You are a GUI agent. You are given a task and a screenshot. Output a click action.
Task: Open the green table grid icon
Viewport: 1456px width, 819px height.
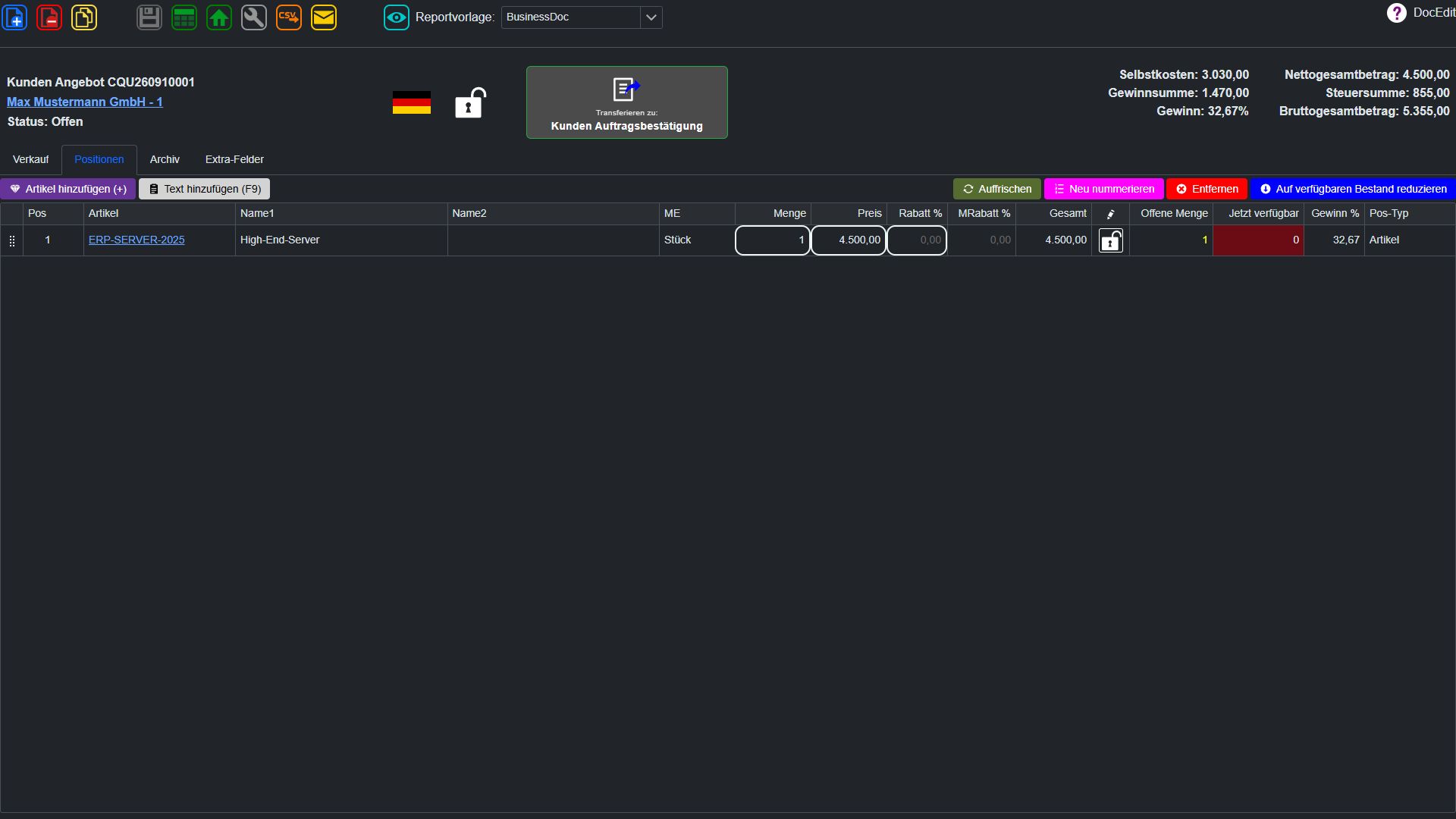(x=184, y=17)
